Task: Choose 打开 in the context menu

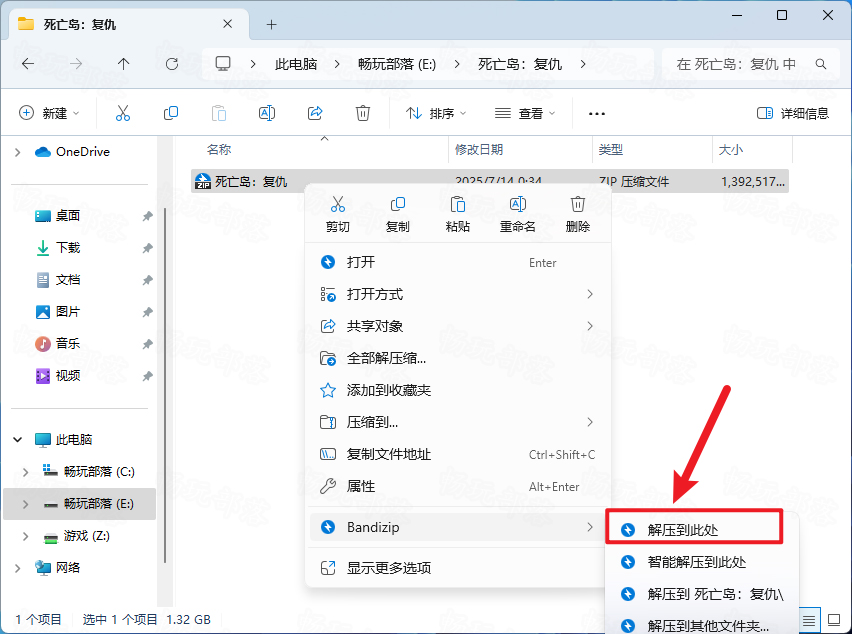Action: tap(458, 262)
